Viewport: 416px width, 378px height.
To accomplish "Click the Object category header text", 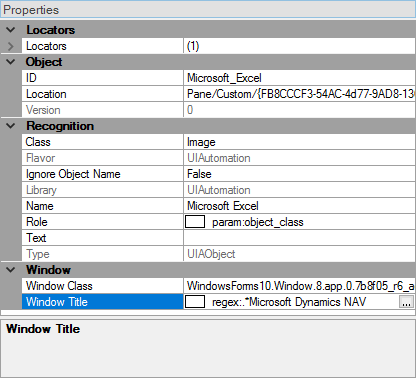I will [44, 62].
